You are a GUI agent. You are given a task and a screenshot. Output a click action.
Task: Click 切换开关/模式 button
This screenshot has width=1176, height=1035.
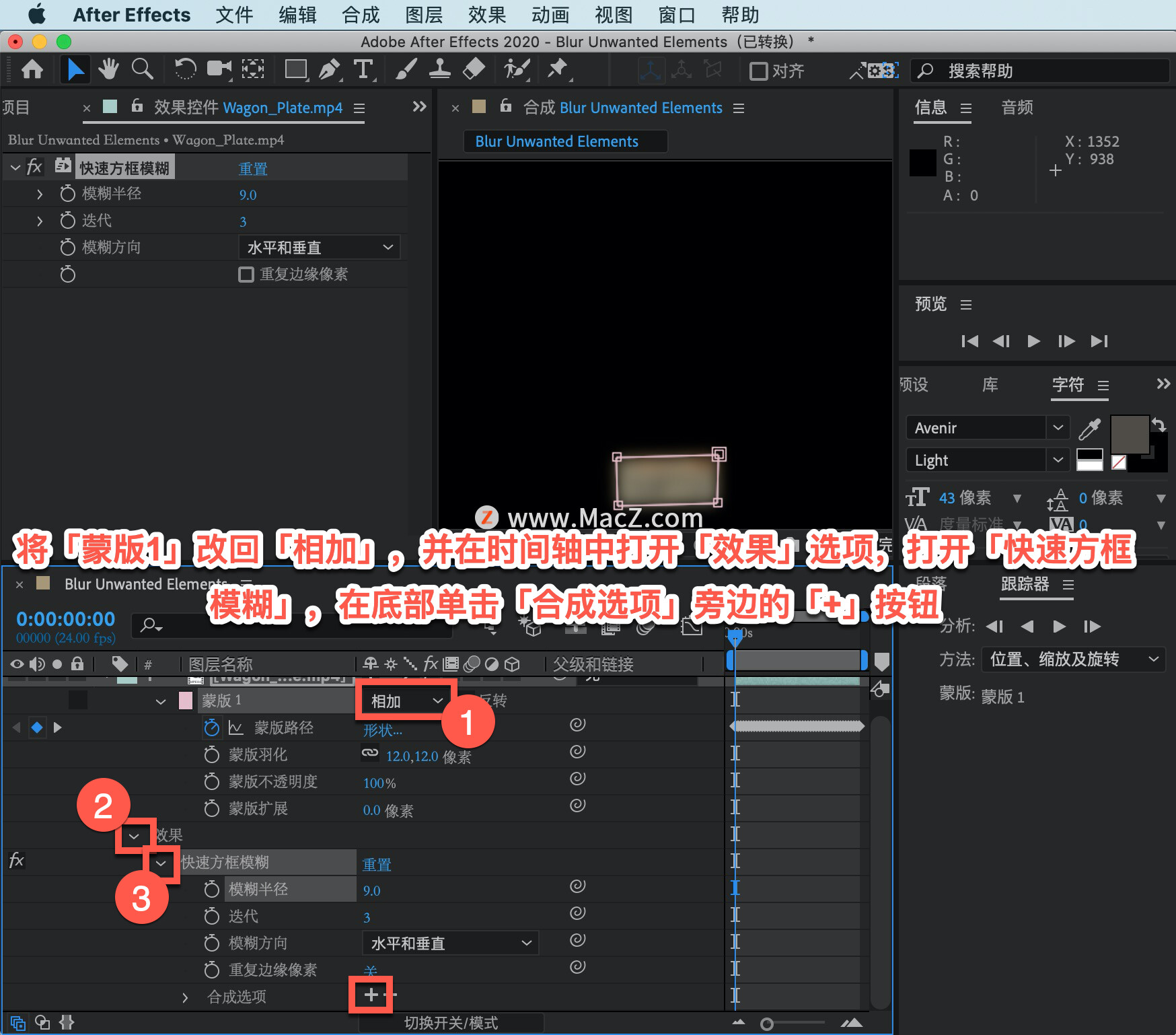pyautogui.click(x=451, y=1023)
